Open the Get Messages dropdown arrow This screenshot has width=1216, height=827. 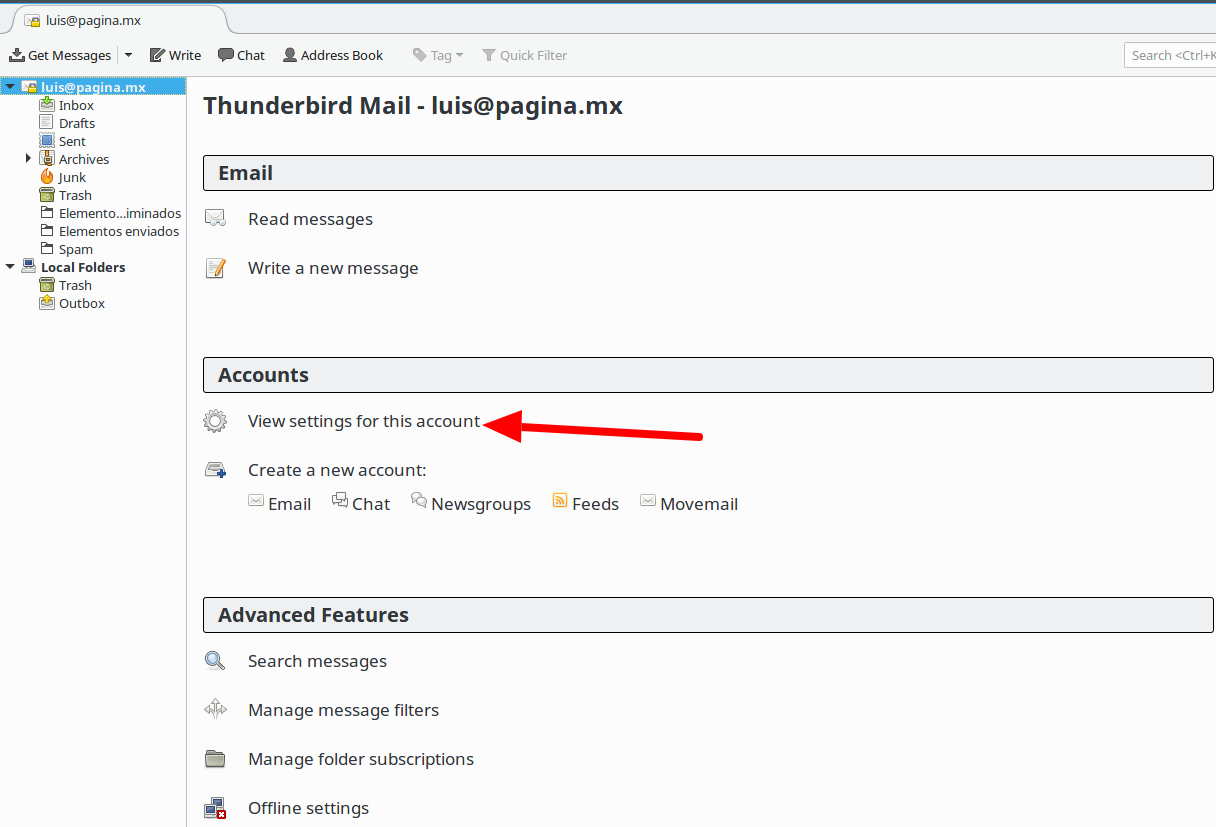[x=128, y=55]
